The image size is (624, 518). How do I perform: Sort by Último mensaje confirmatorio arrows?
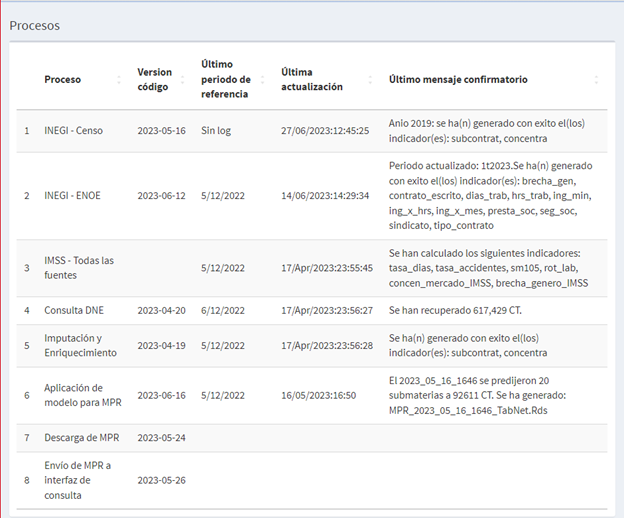click(596, 80)
